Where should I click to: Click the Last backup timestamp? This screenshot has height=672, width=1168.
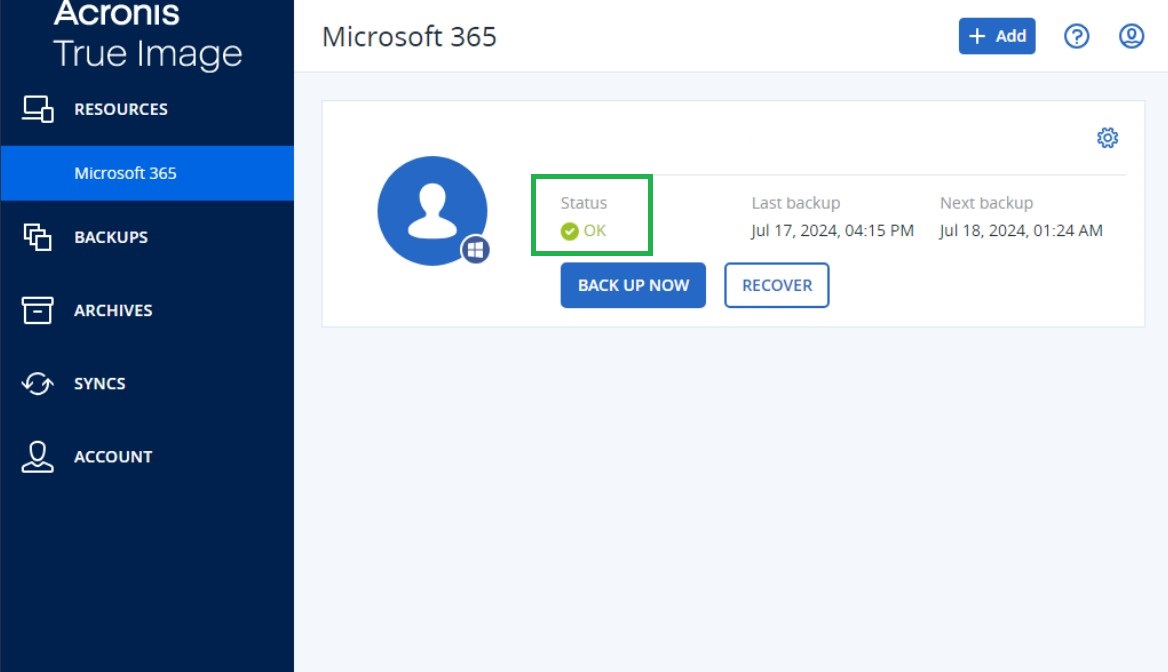[x=832, y=230]
